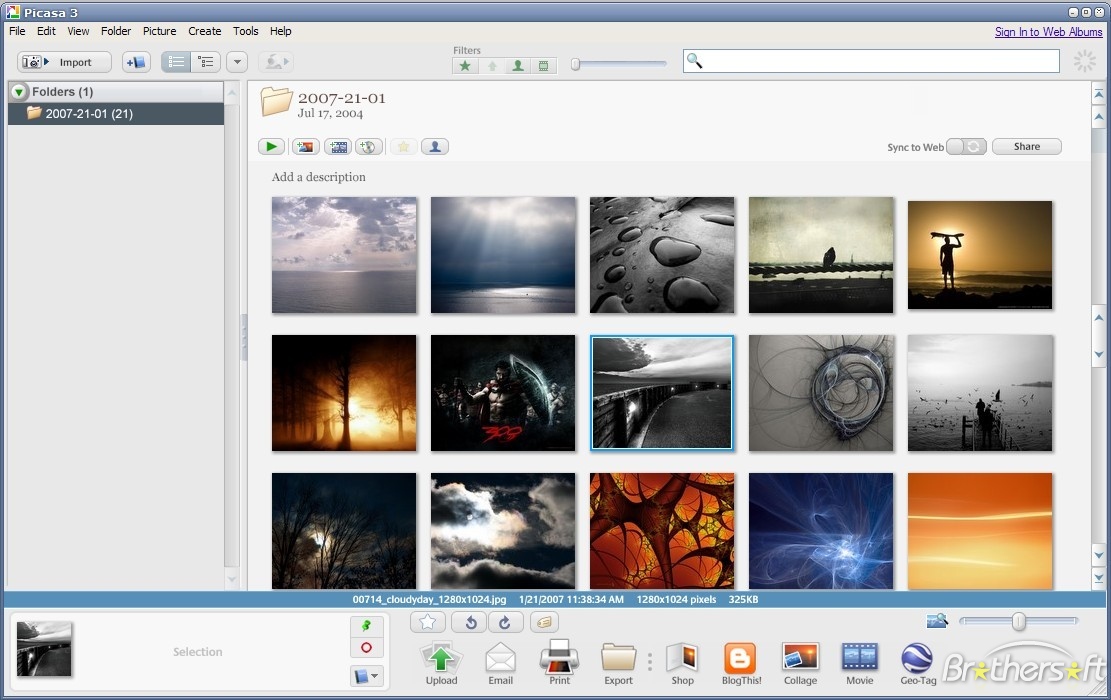This screenshot has width=1111, height=700.
Task: Click in the search field
Action: coord(871,61)
